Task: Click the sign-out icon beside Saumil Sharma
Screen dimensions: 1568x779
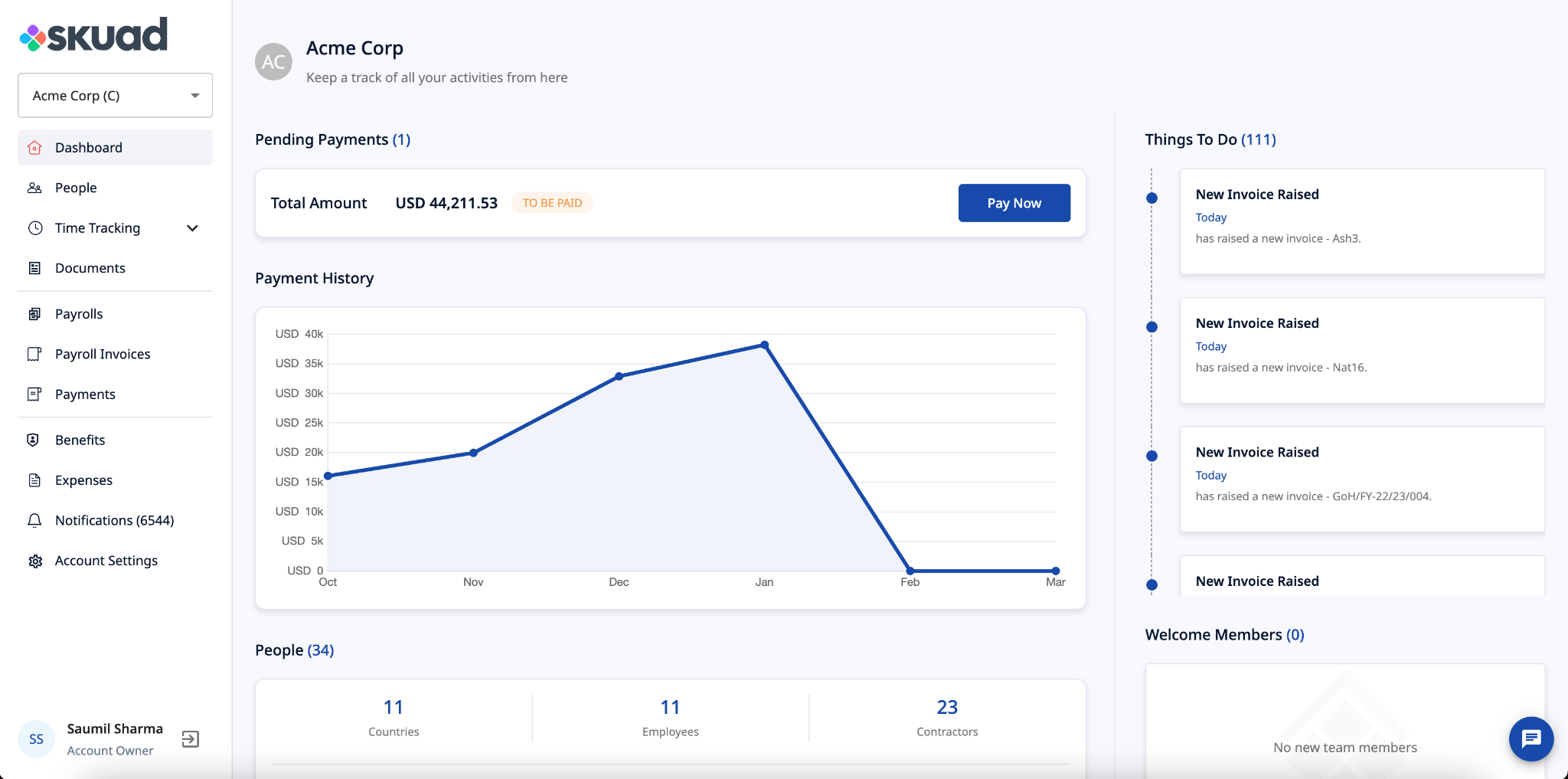Action: point(191,738)
